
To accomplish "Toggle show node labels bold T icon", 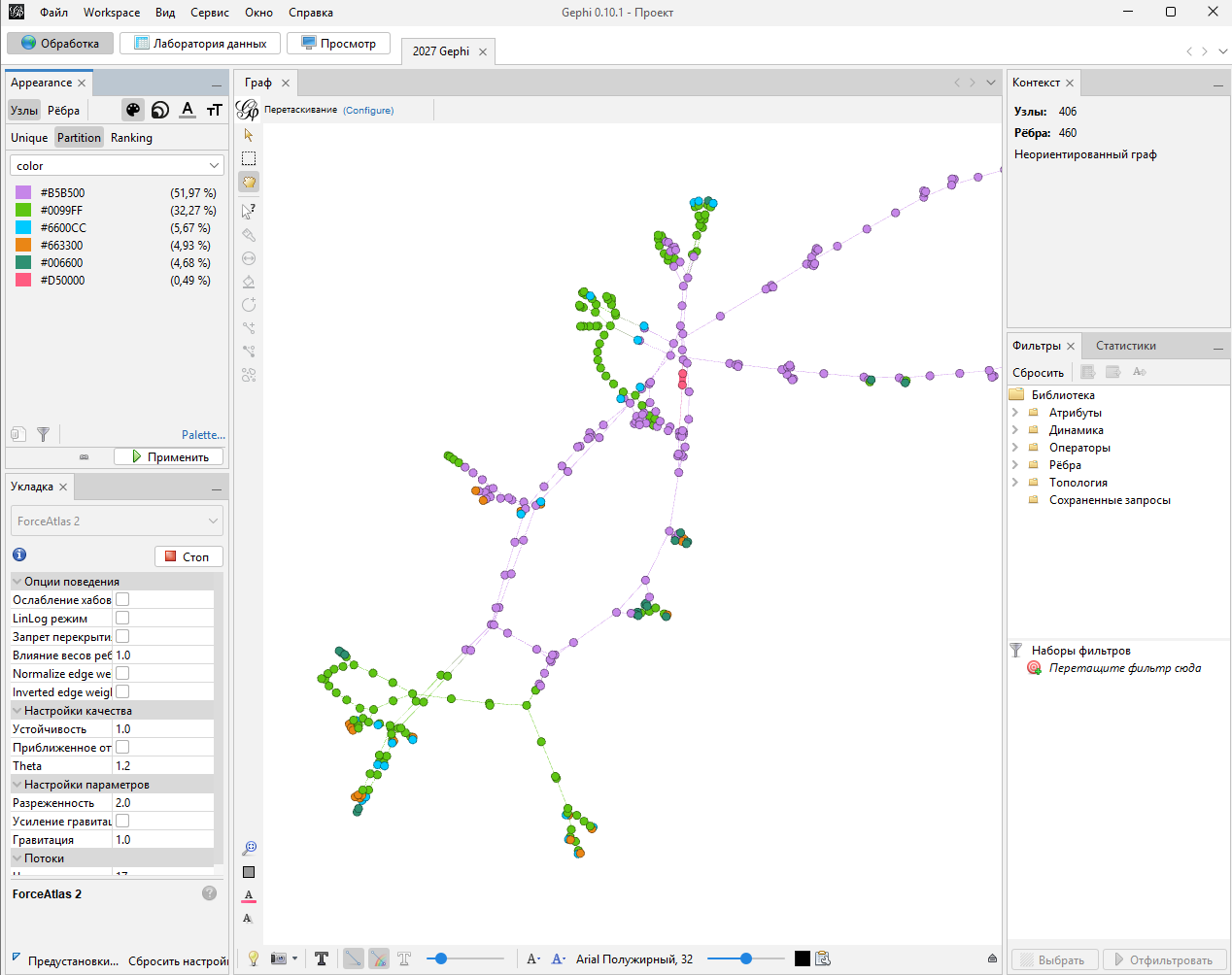I will 322,958.
